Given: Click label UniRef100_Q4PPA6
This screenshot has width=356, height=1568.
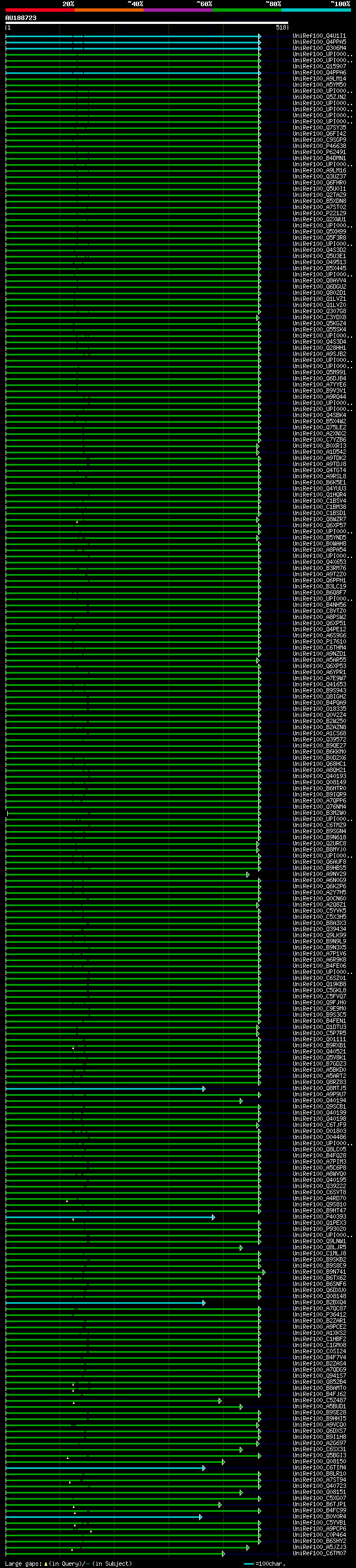Looking at the screenshot, I should click(319, 72).
